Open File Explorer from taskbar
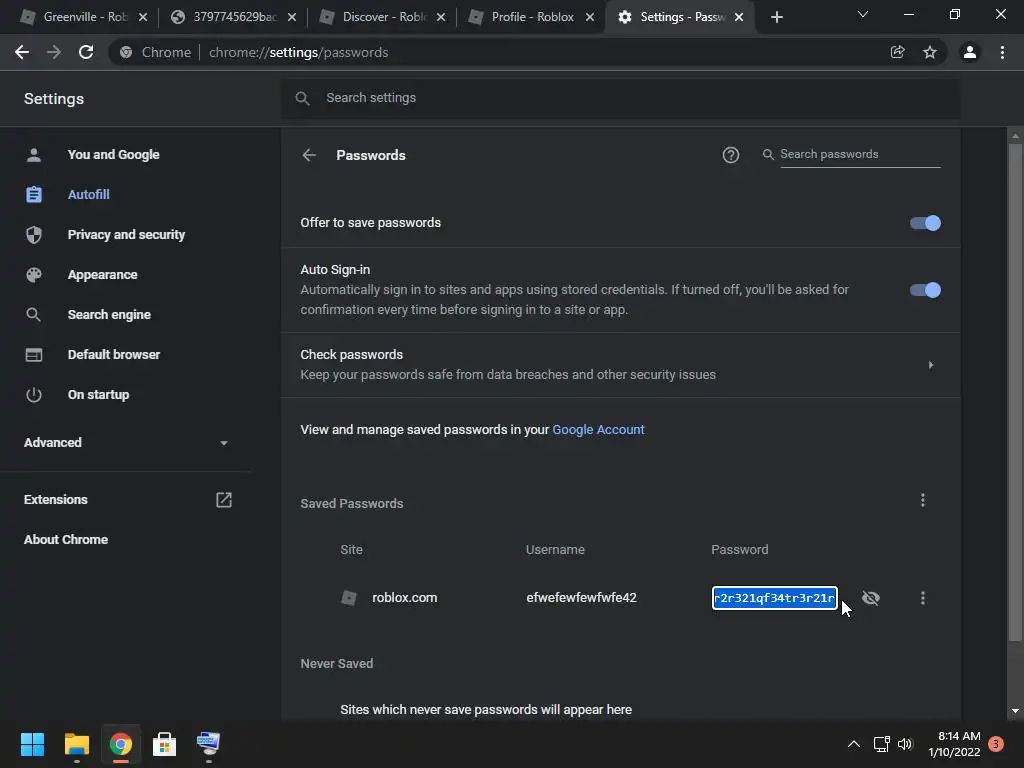This screenshot has width=1024, height=768. click(x=76, y=744)
